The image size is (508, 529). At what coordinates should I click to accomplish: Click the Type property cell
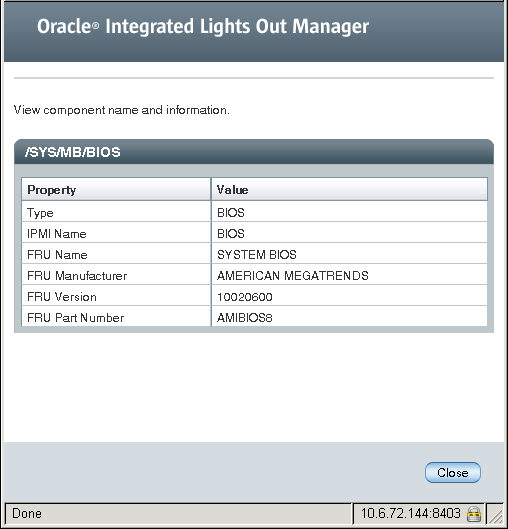coord(116,212)
